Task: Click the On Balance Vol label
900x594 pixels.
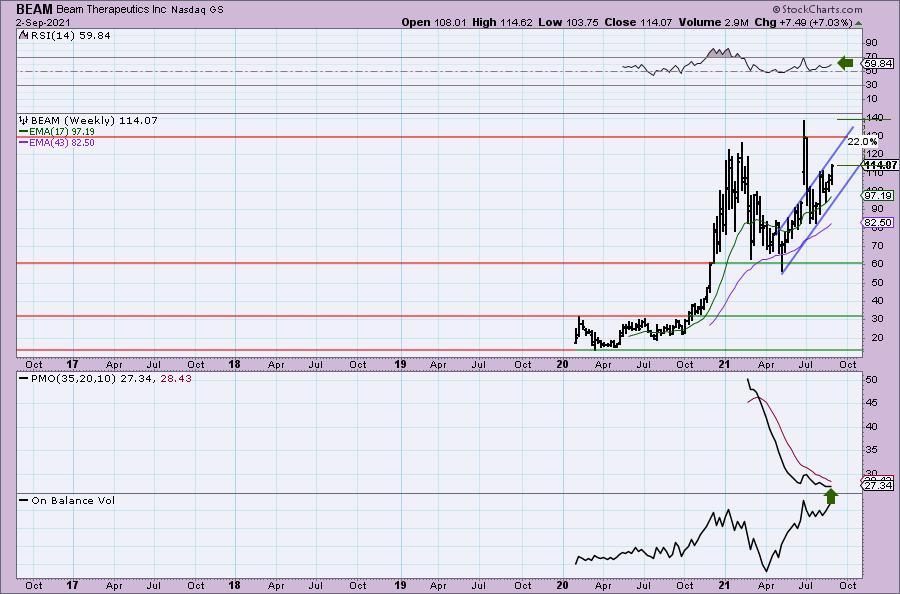Action: click(73, 500)
